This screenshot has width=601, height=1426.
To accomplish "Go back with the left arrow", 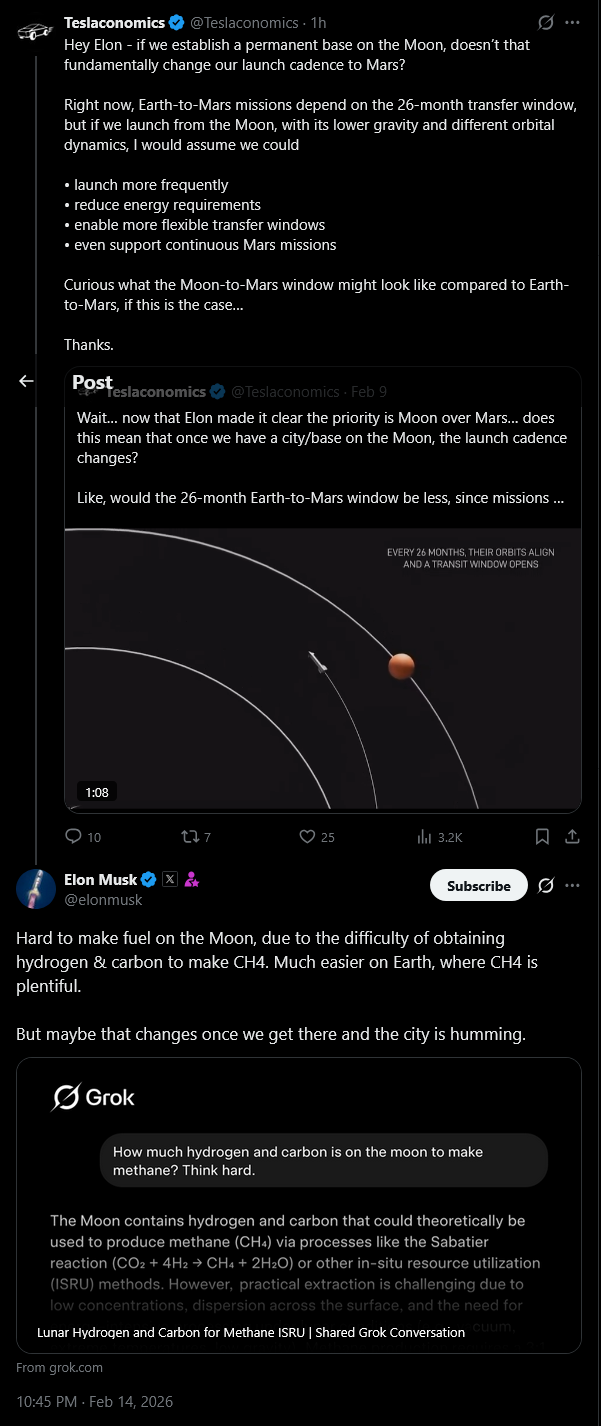I will tap(26, 381).
